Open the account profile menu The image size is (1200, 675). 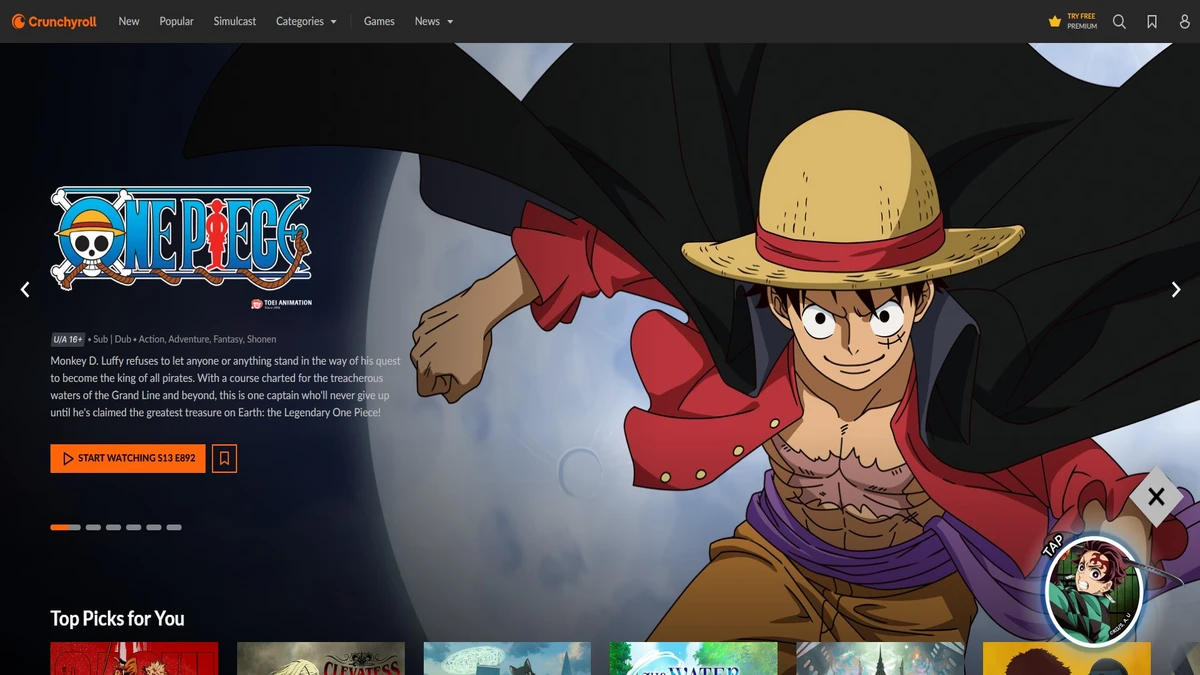pos(1184,21)
